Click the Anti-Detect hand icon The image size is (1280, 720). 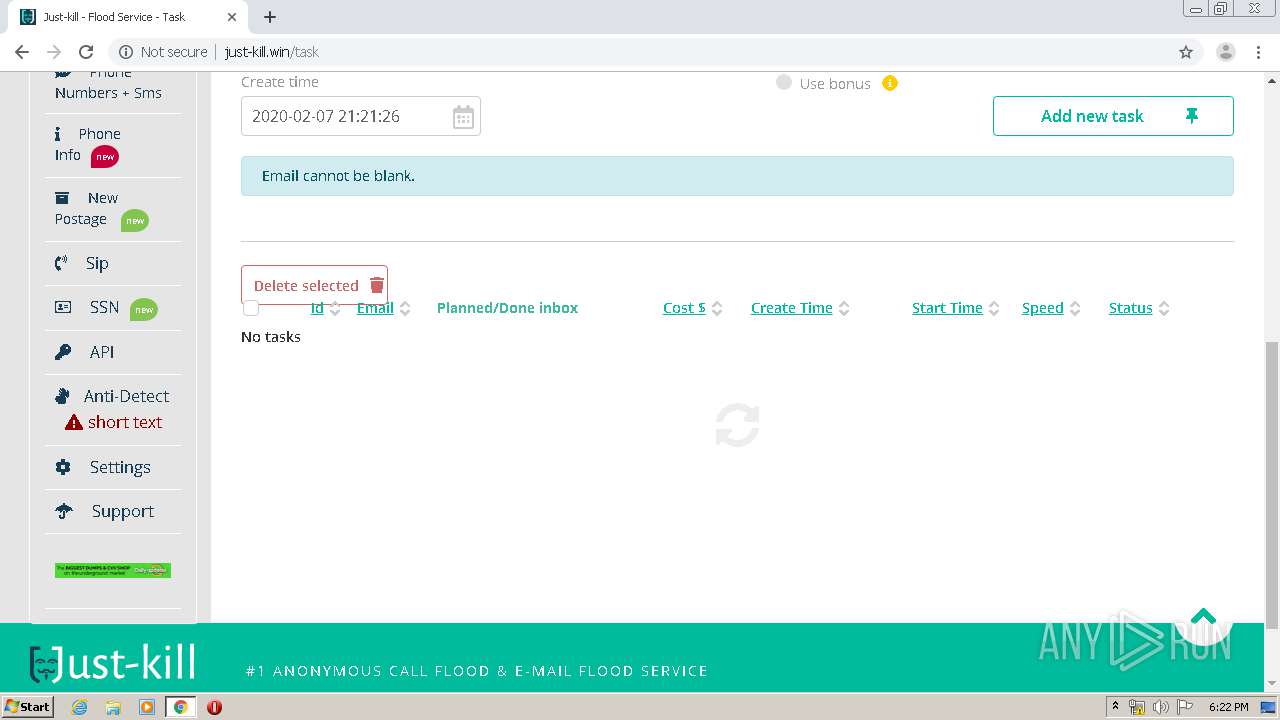(x=62, y=396)
